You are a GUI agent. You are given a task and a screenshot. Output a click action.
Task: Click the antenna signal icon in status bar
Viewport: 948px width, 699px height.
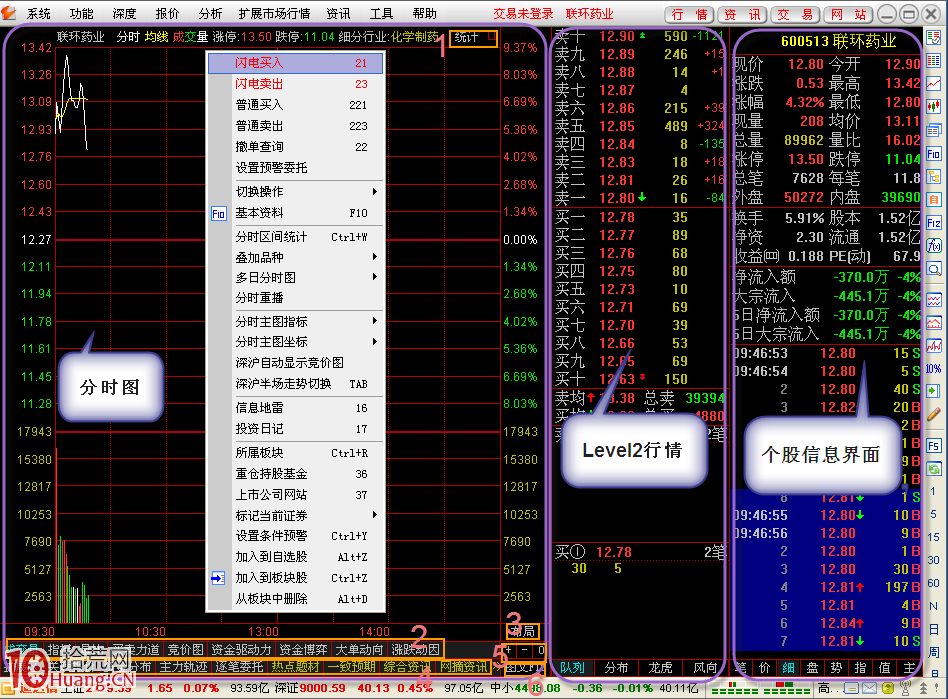[905, 688]
